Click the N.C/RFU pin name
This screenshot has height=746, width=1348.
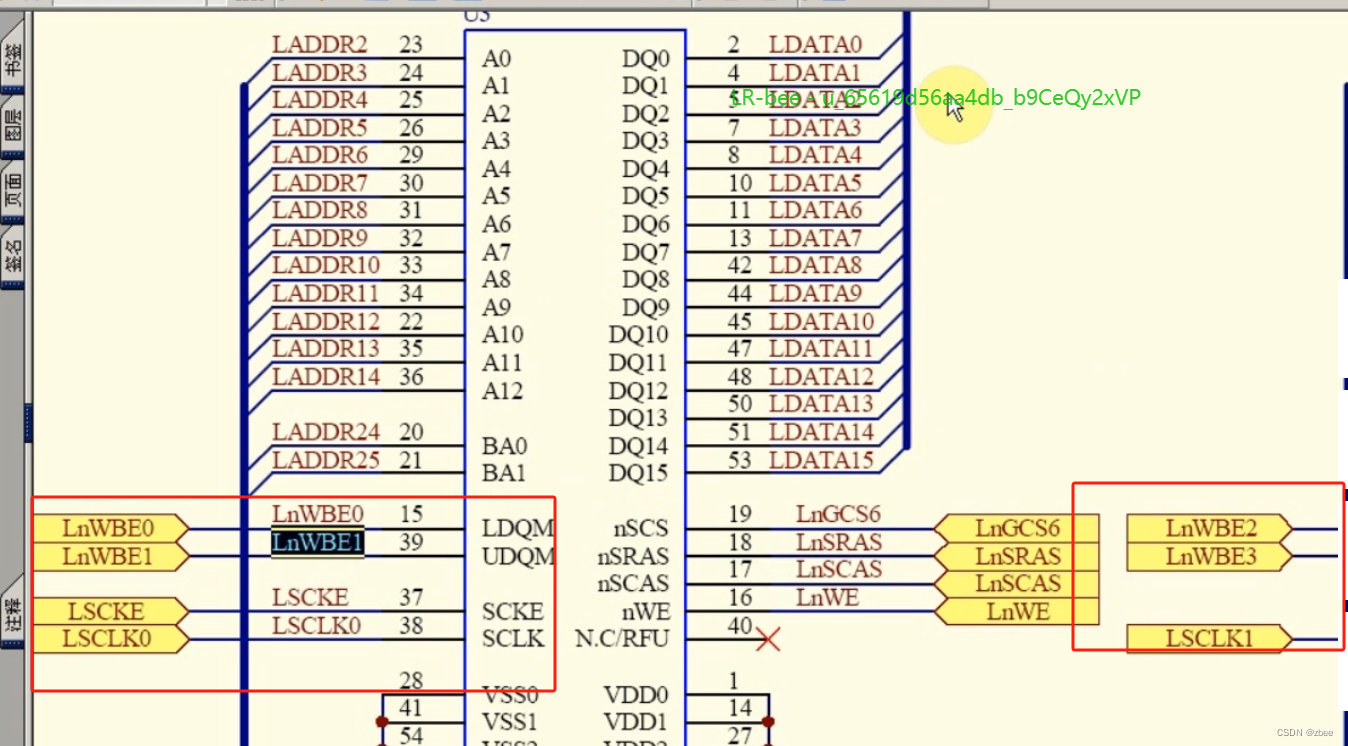(x=622, y=638)
